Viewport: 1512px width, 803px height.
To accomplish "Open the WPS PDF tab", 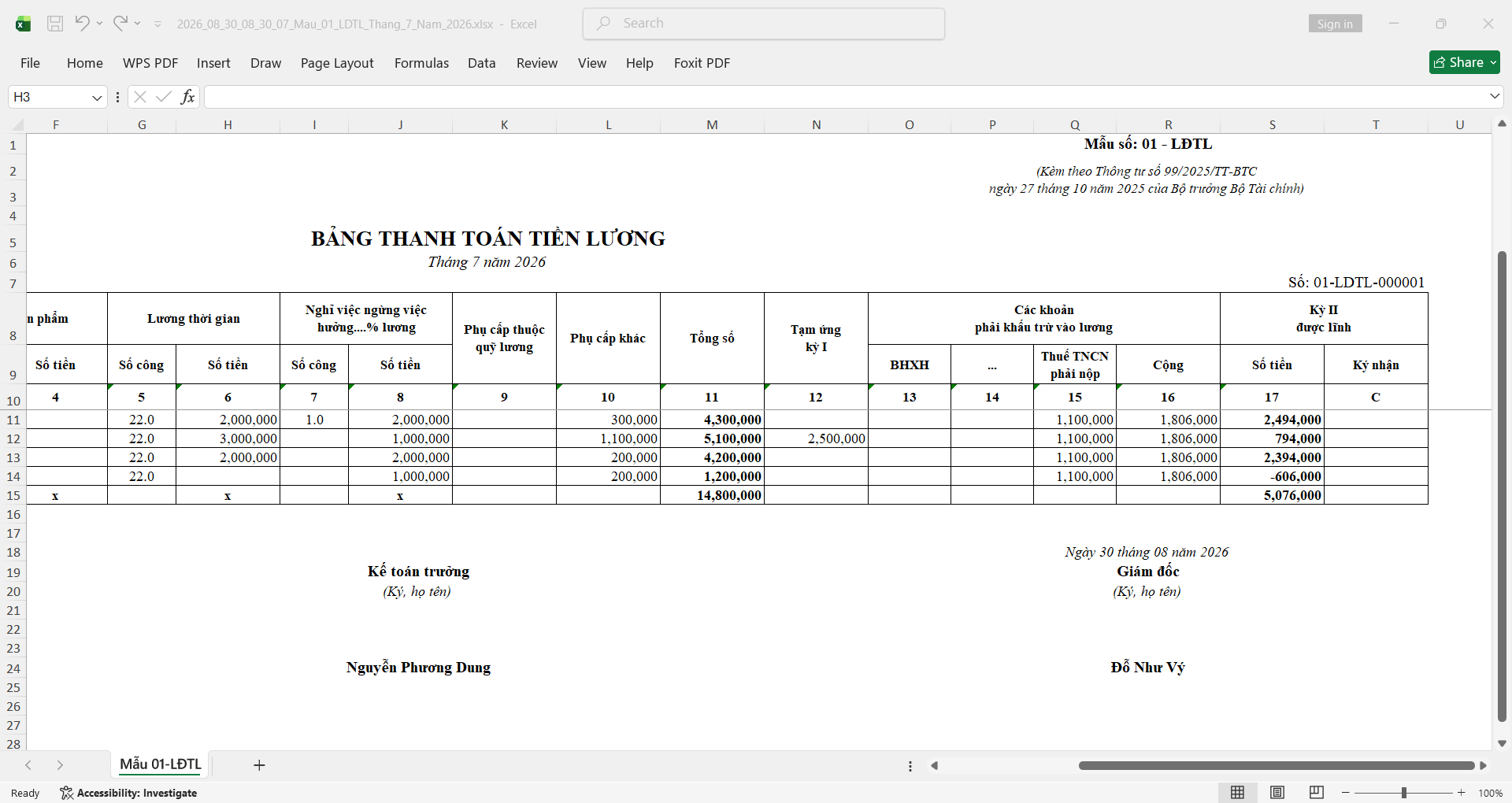I will [x=150, y=63].
